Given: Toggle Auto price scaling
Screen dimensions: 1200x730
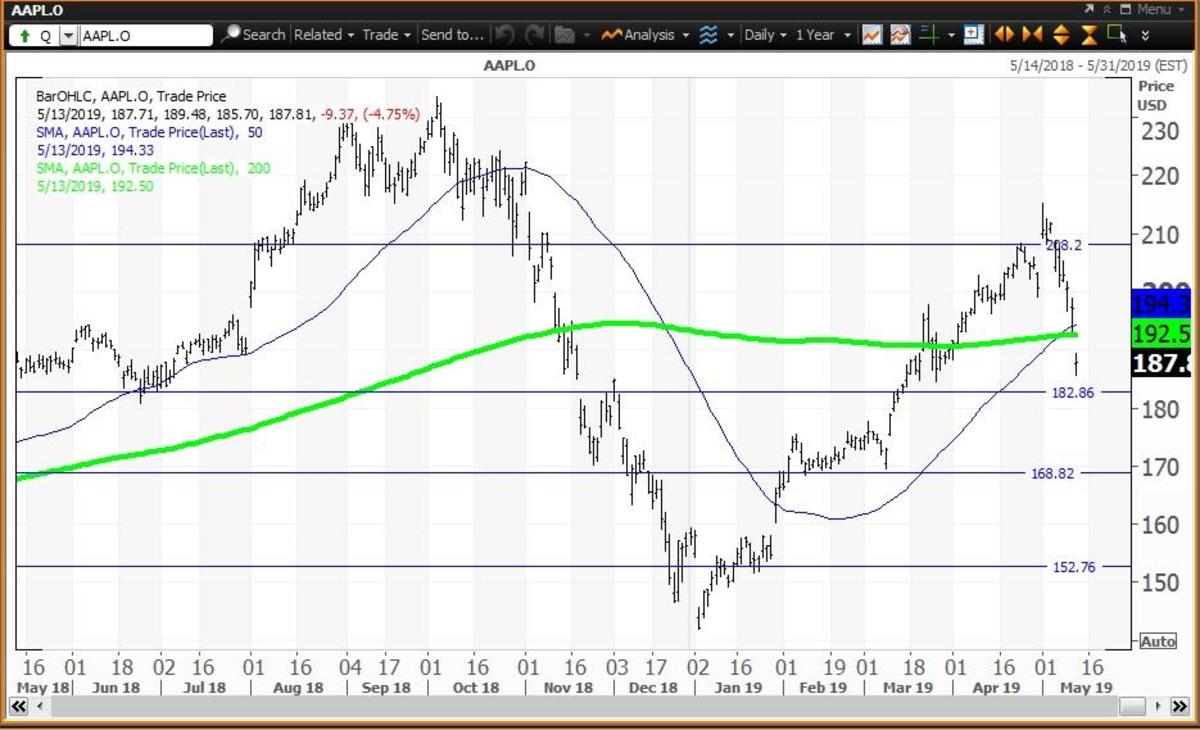Looking at the screenshot, I should [1157, 641].
